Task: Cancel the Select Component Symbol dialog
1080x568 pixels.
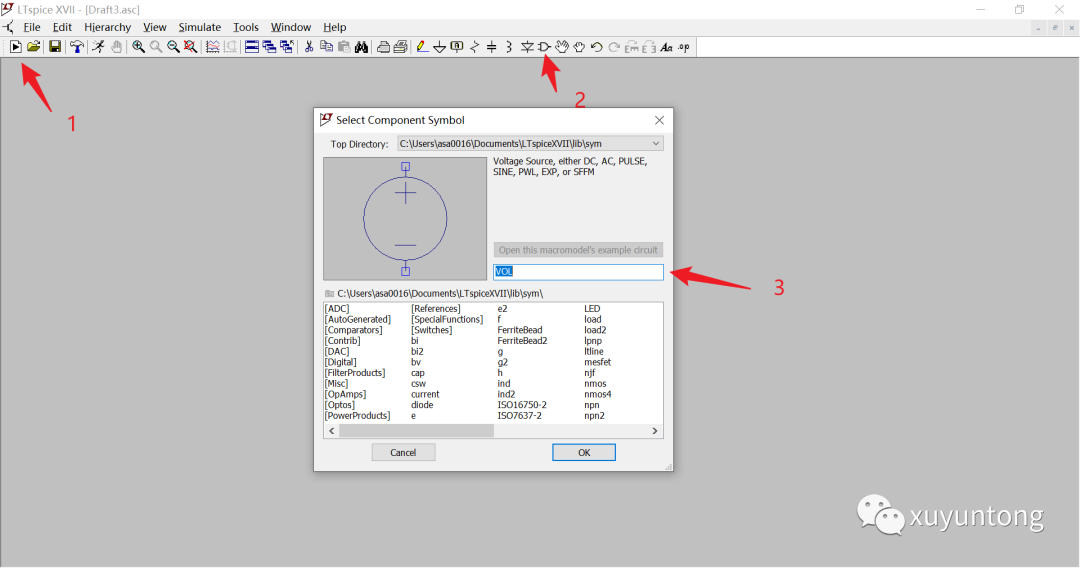Action: [x=403, y=452]
